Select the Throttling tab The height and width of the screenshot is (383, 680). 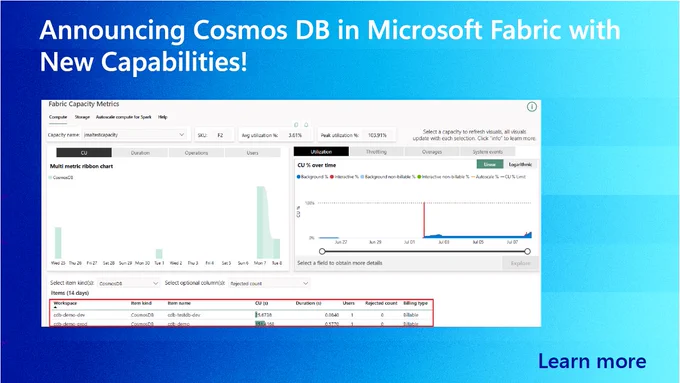[x=376, y=152]
